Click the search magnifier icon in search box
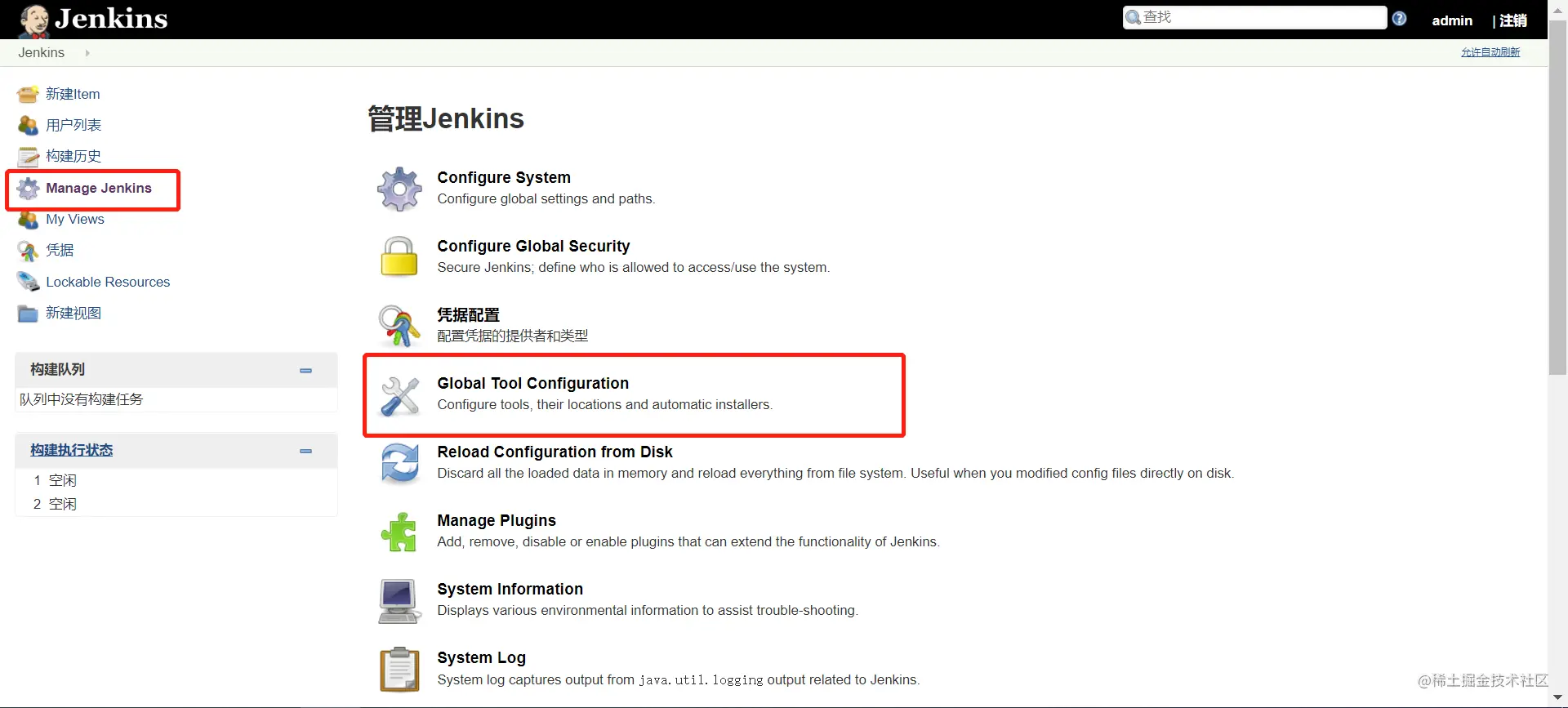Viewport: 1568px width, 708px height. [x=1134, y=17]
